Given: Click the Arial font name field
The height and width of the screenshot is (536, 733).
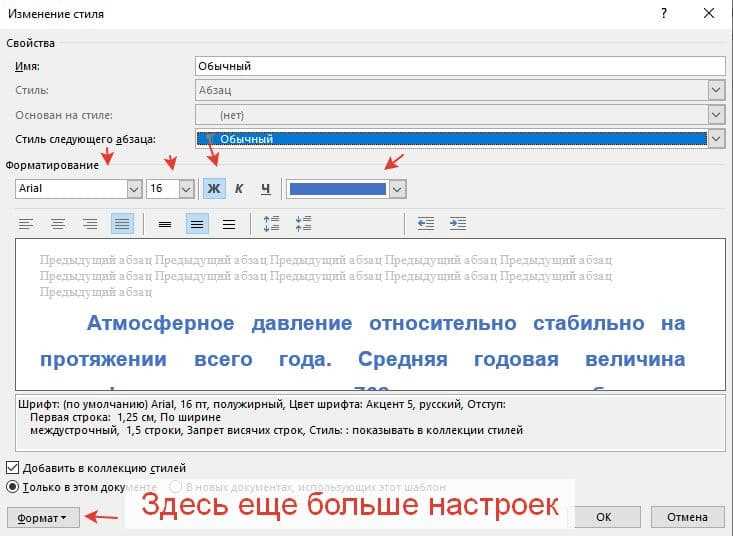Looking at the screenshot, I should click(x=71, y=189).
